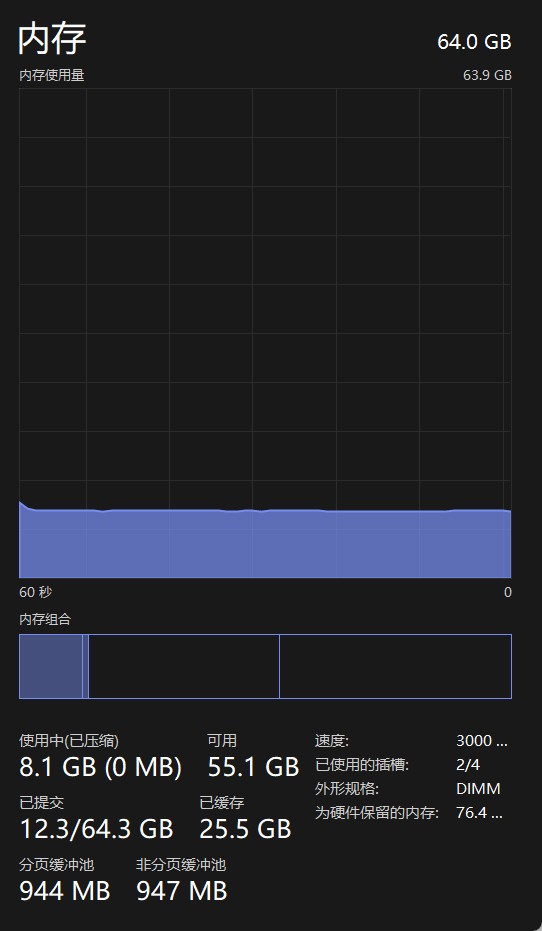The image size is (542, 931).
Task: Click the 63.9 GB graph maximum label
Action: 487,75
